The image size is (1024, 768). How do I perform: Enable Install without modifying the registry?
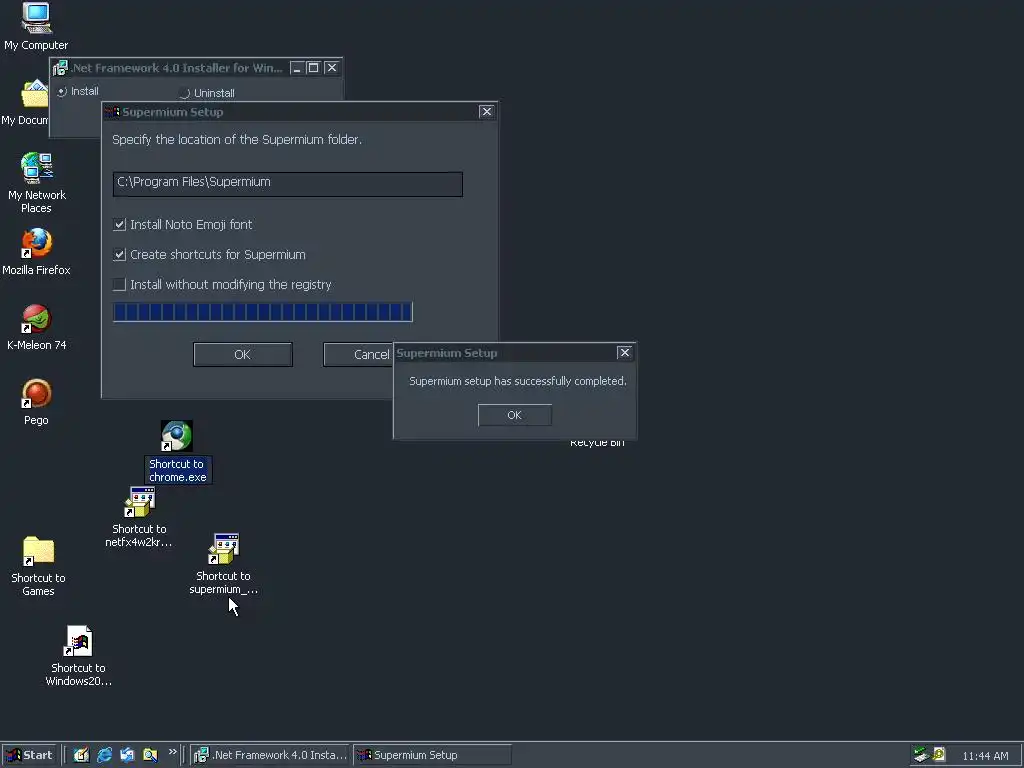coord(119,285)
